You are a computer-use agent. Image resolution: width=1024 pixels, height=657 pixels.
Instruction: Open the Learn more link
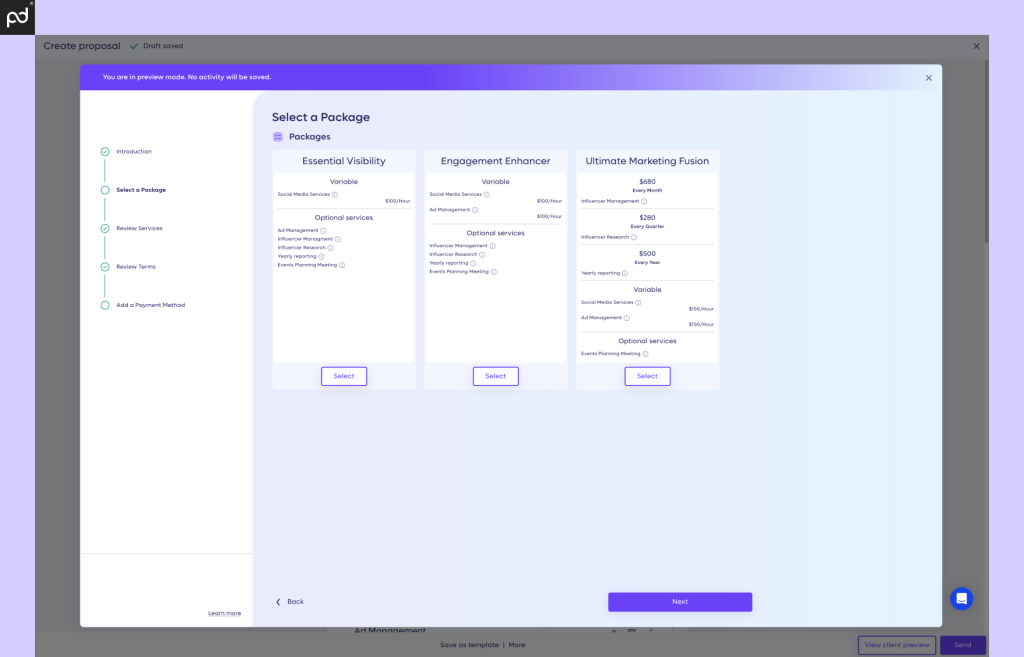click(x=225, y=613)
